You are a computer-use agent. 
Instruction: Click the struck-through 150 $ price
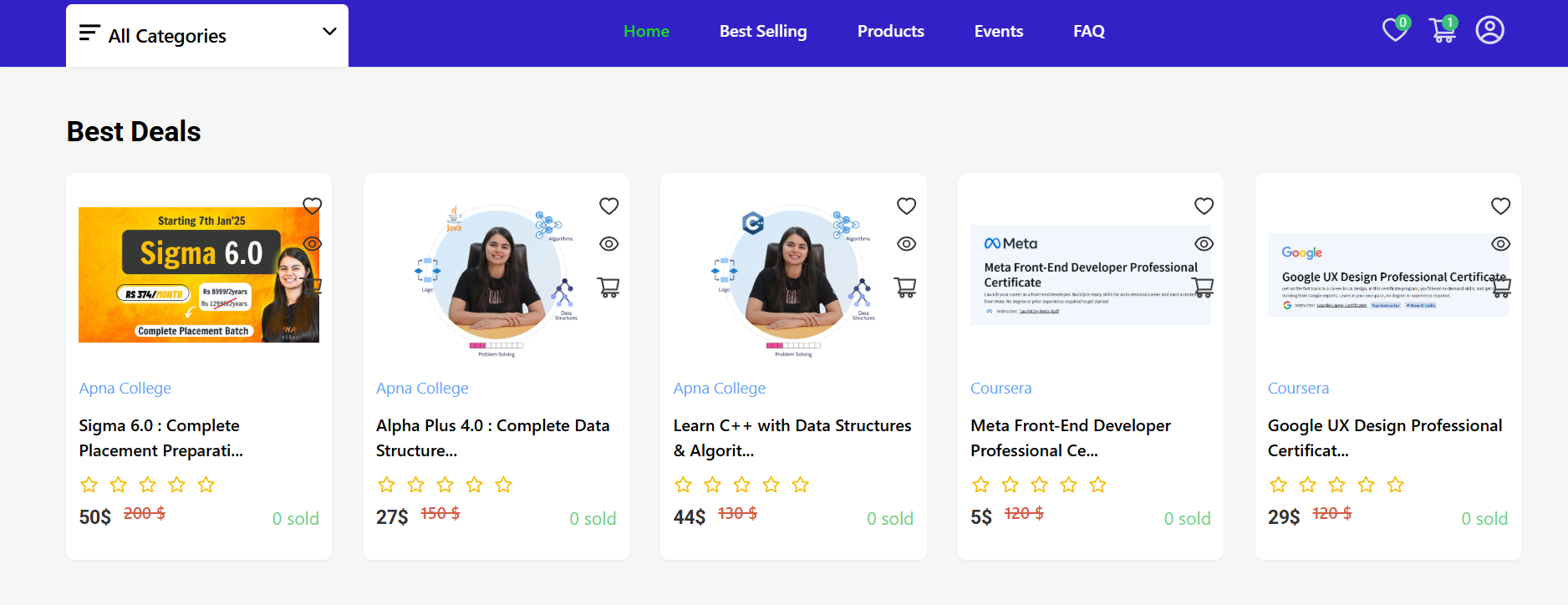(440, 513)
